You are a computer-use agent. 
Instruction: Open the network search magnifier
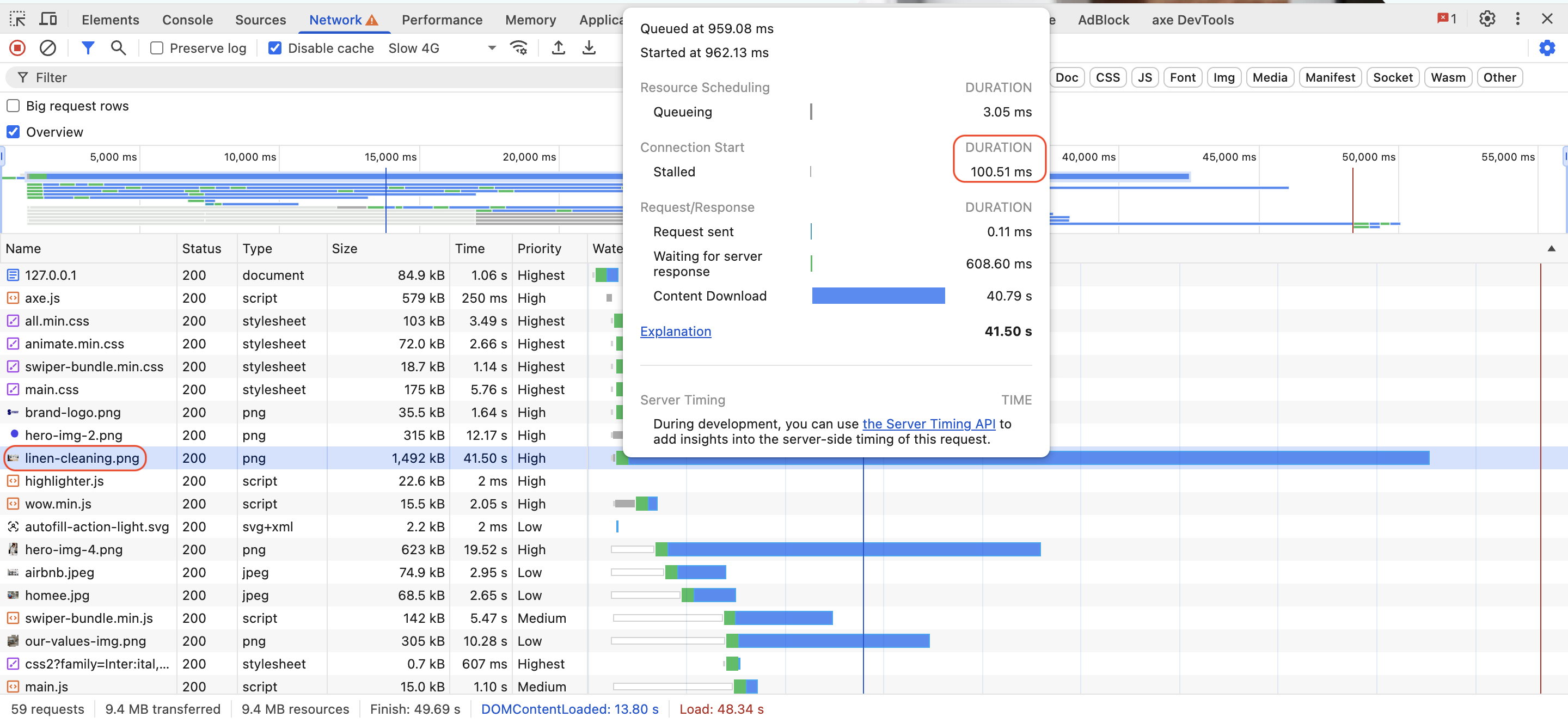pyautogui.click(x=118, y=48)
